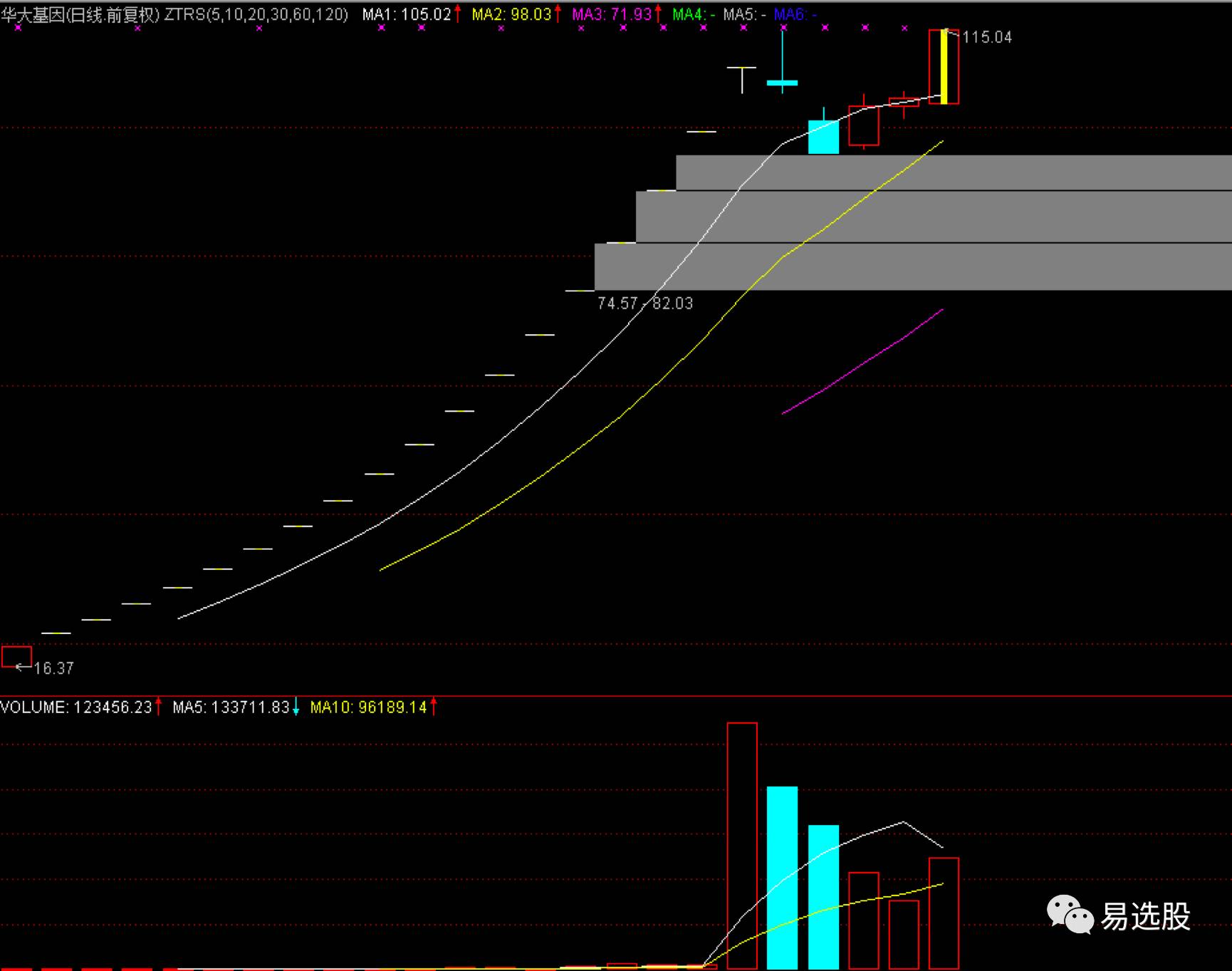Click the 74.57 - 82.03 gap label
This screenshot has width=1232, height=971.
pyautogui.click(x=645, y=303)
